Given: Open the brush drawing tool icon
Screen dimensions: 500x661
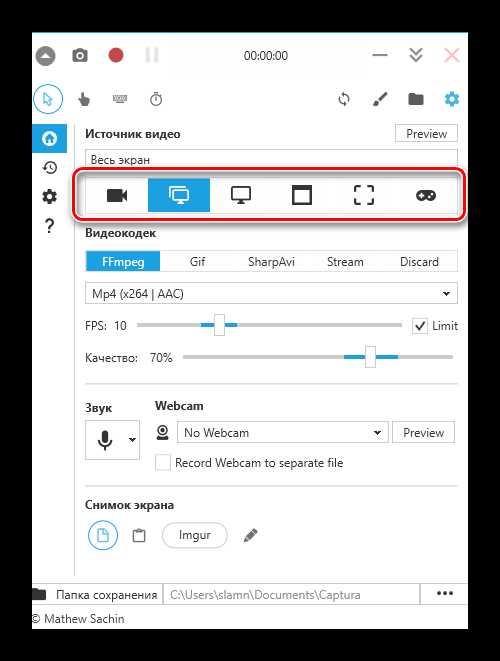Looking at the screenshot, I should point(380,99).
